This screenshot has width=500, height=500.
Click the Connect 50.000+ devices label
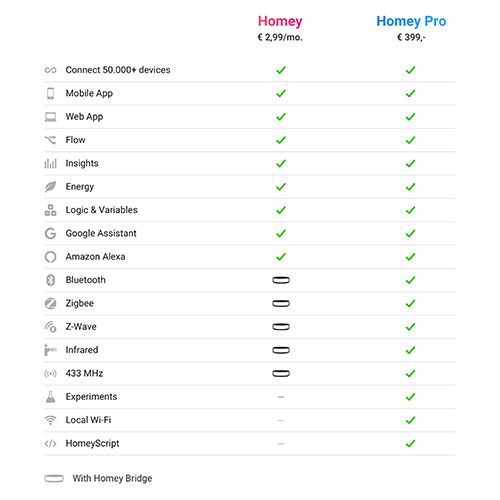click(118, 70)
